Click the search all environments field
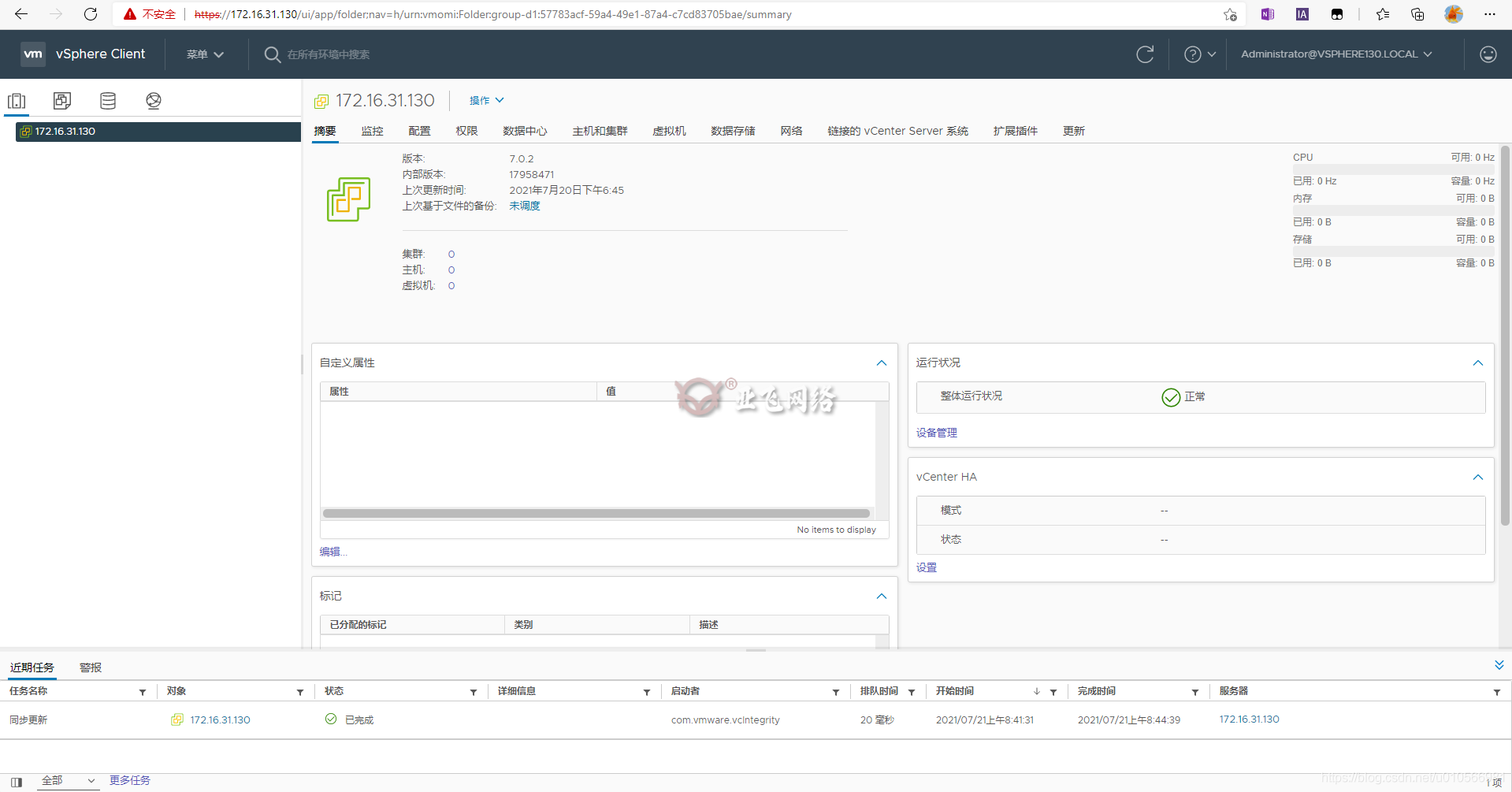 [x=329, y=54]
